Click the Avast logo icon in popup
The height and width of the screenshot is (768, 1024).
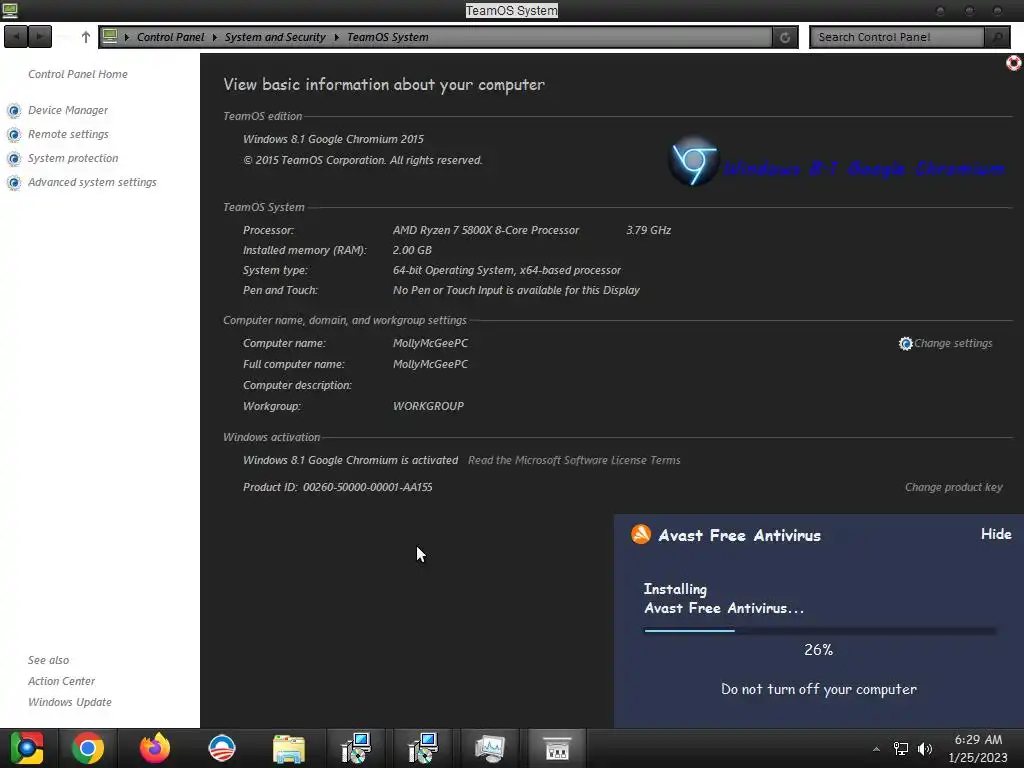point(641,534)
